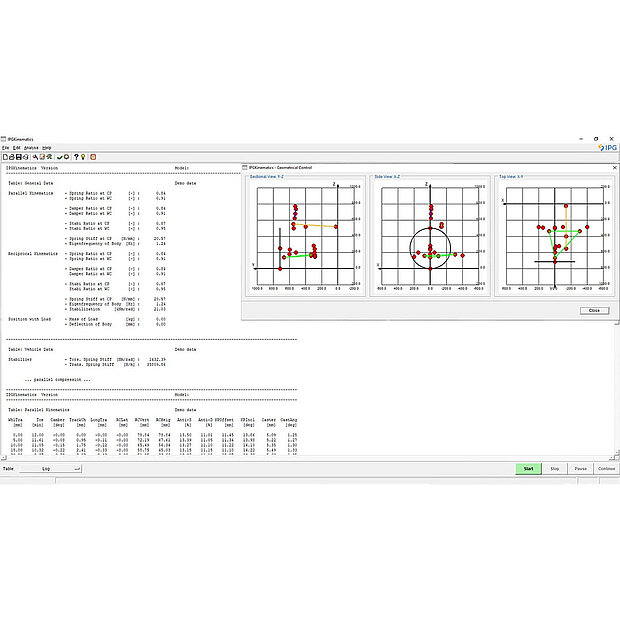Close the Geometrical Control dialog via Close button
Image resolution: width=620 pixels, height=620 pixels.
tap(593, 310)
